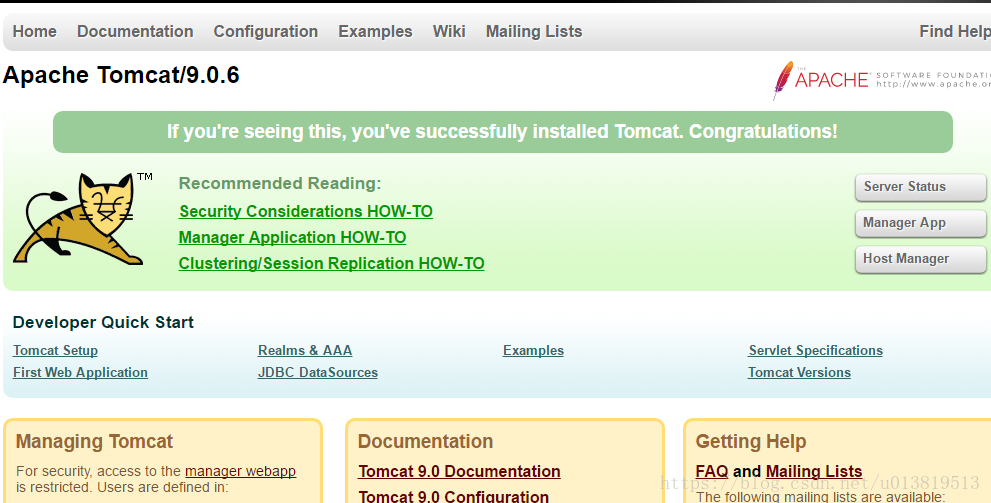Click the Server Status button
Viewport: 991px width, 503px height.
[x=921, y=187]
